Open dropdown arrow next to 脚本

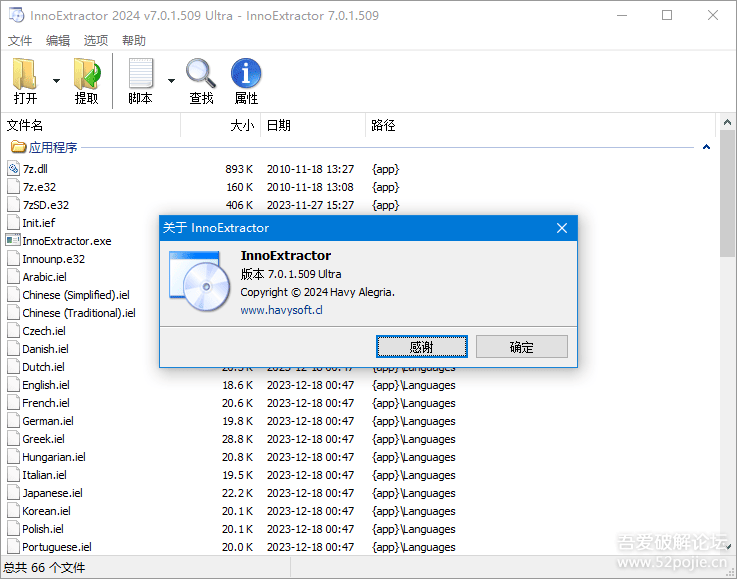(x=171, y=81)
